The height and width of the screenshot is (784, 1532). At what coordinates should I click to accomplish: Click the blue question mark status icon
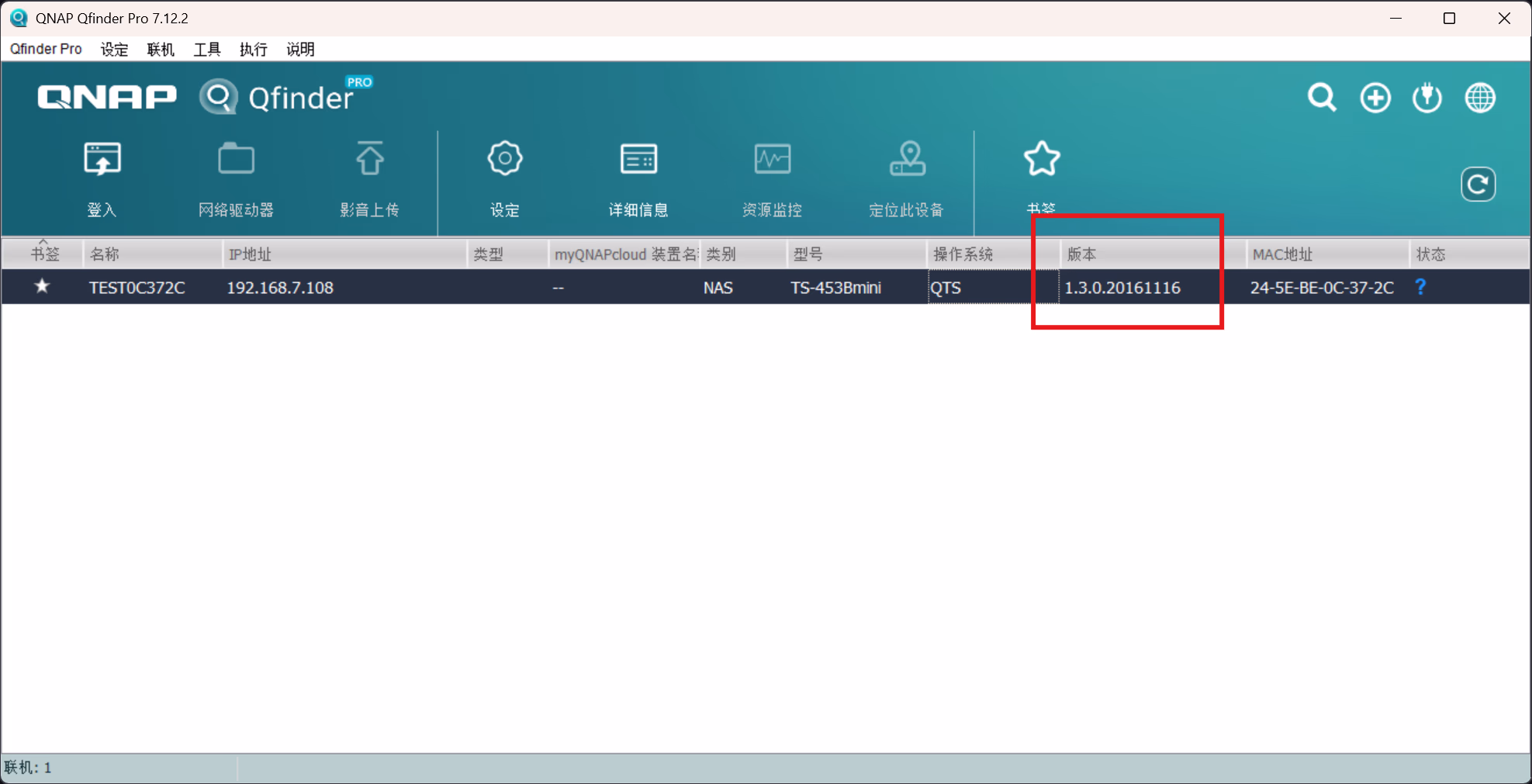click(1420, 287)
